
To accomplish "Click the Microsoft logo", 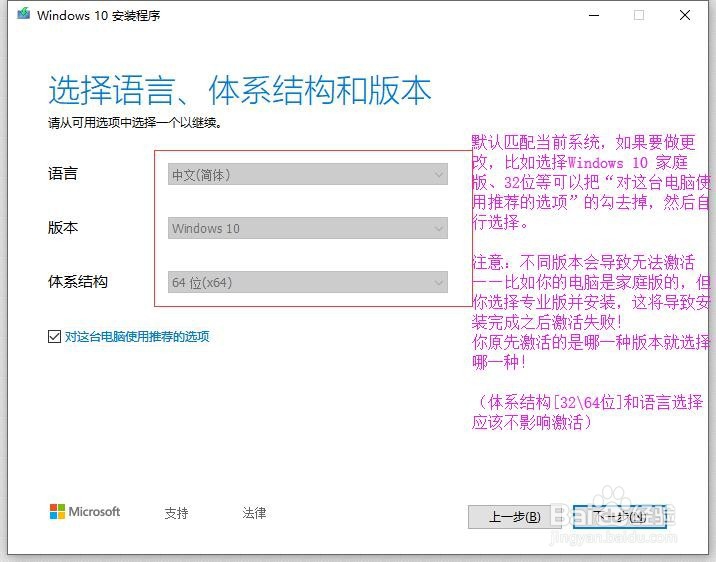I will click(85, 512).
